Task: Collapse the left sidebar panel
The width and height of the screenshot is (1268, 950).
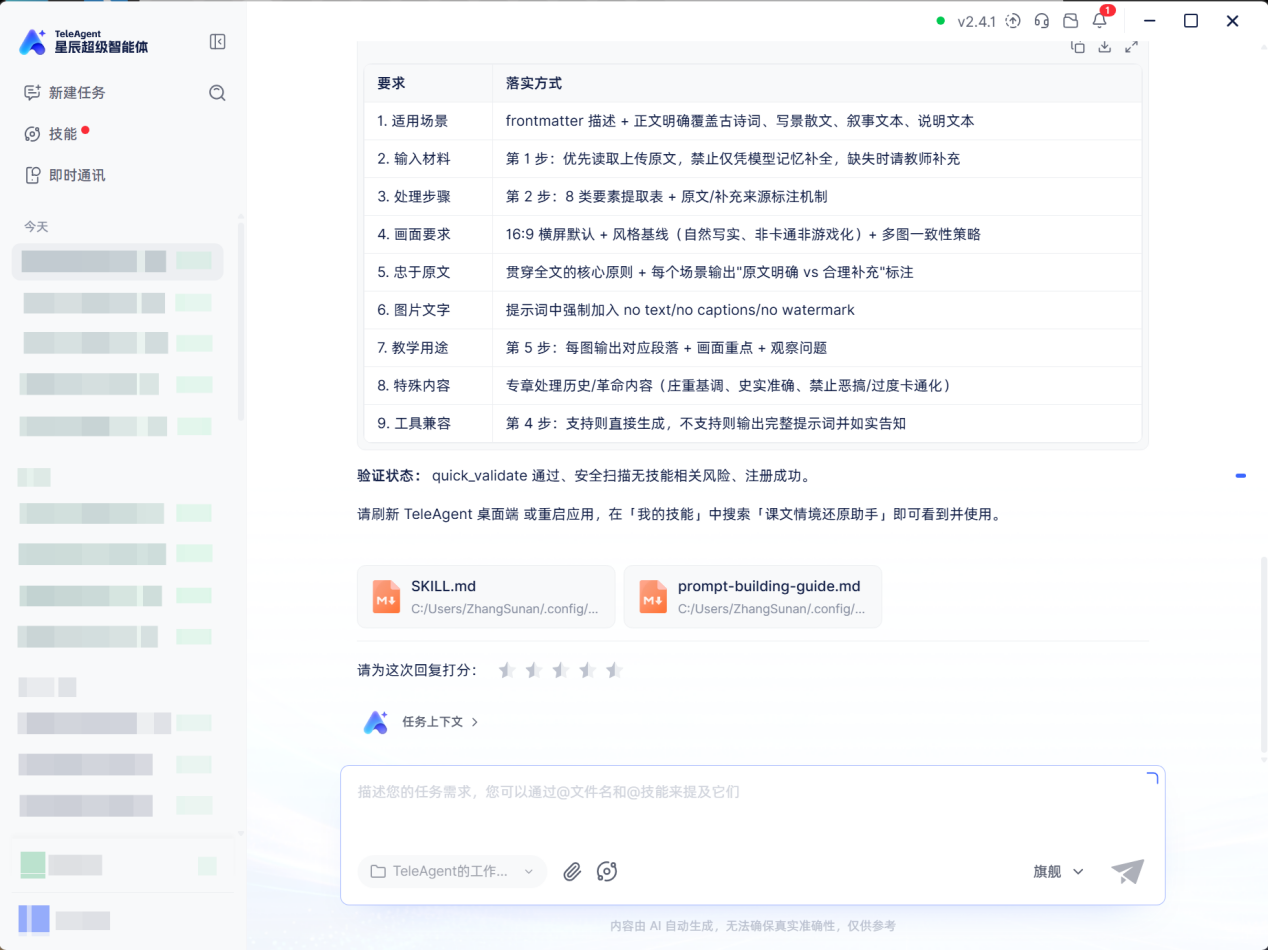Action: tap(217, 42)
